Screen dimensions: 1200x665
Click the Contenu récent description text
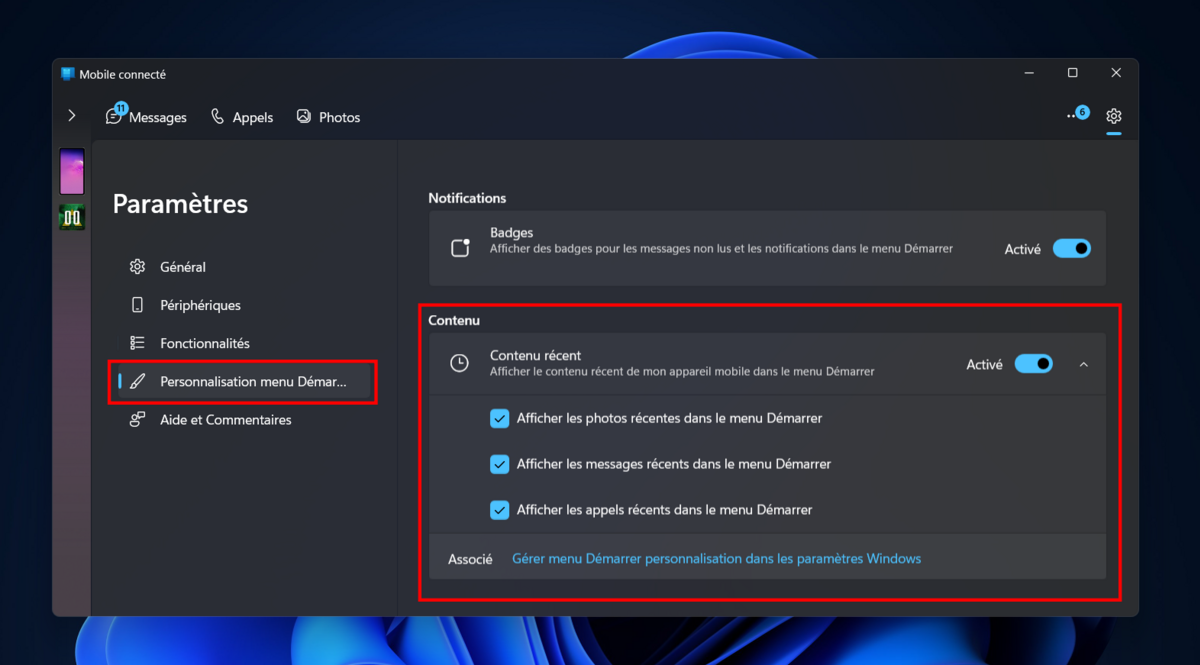[x=682, y=372]
